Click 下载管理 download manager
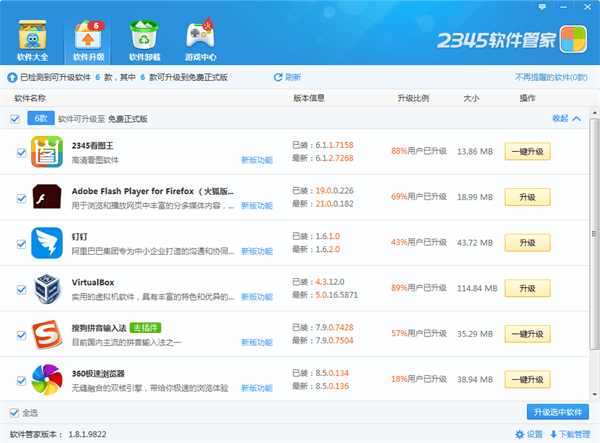The width and height of the screenshot is (600, 443). tap(571, 434)
